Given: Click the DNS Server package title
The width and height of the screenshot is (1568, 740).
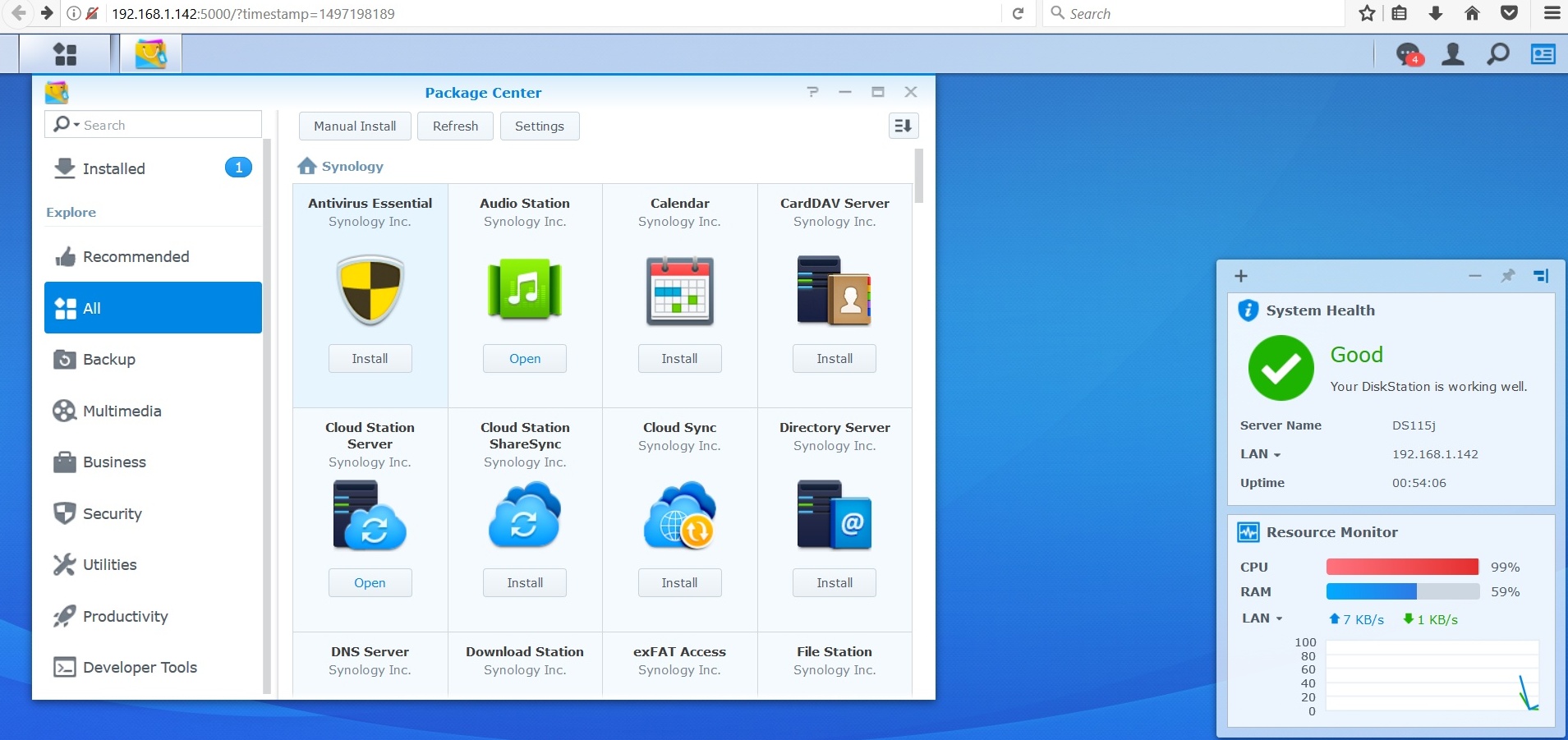Looking at the screenshot, I should 370,652.
